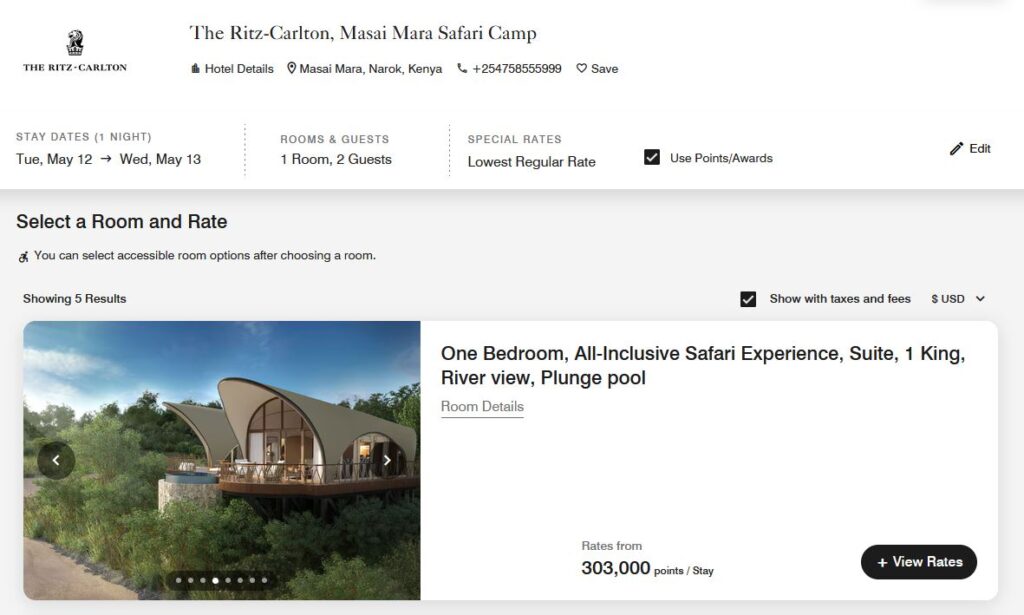The width and height of the screenshot is (1024, 615).
Task: Click the Masai Mara location pin
Action: tap(292, 69)
